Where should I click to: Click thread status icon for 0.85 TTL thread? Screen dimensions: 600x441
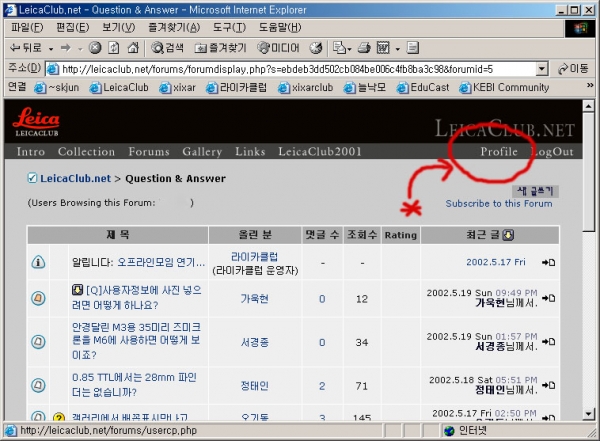38,385
